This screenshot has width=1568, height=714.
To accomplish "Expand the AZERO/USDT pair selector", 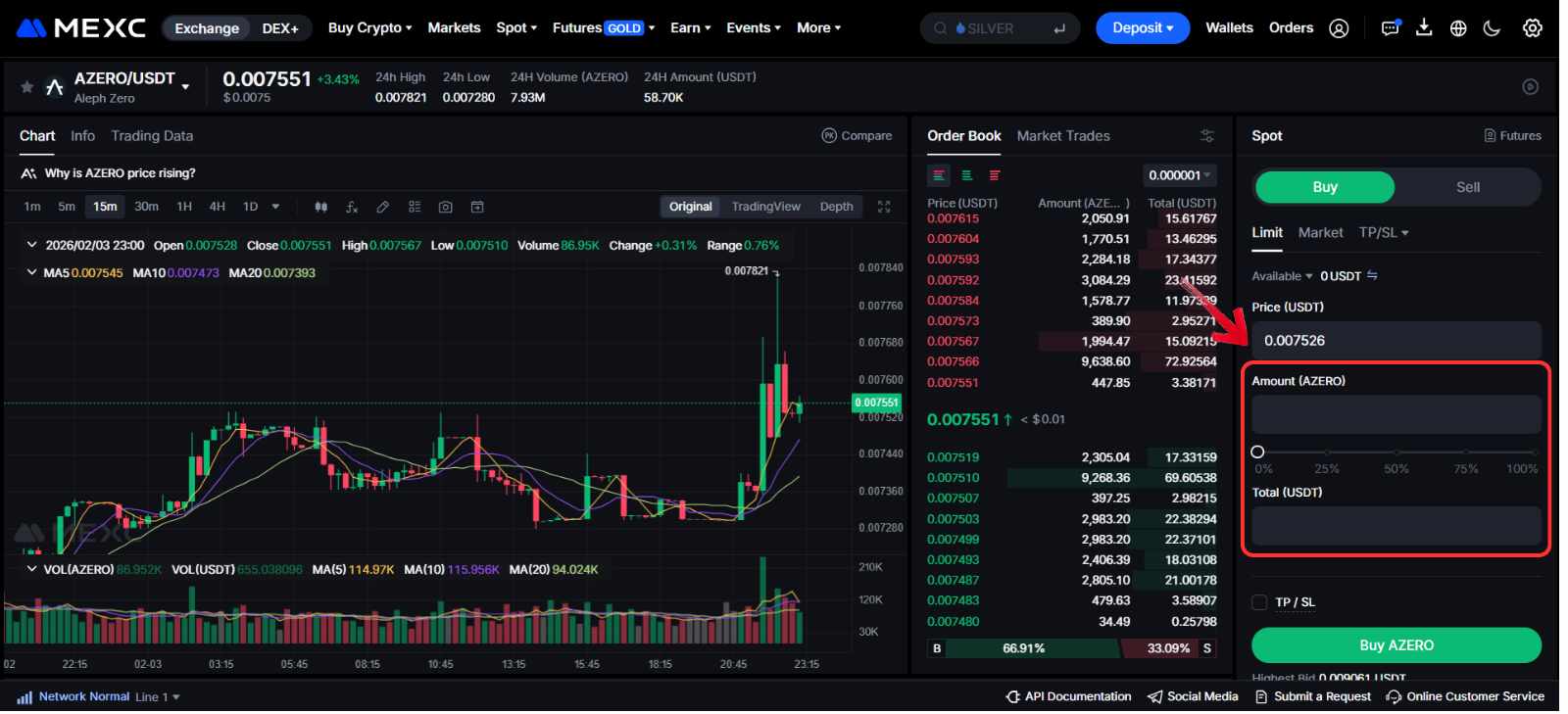I will (x=185, y=87).
